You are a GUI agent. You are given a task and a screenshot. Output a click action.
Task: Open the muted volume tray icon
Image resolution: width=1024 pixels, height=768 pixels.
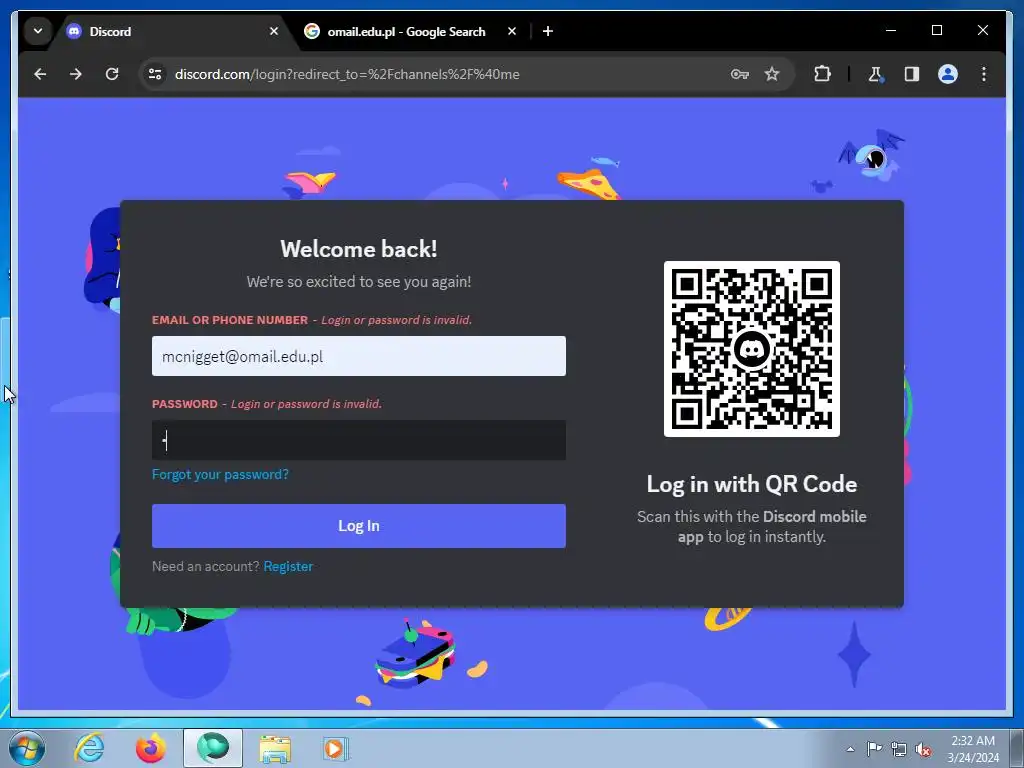click(x=923, y=749)
